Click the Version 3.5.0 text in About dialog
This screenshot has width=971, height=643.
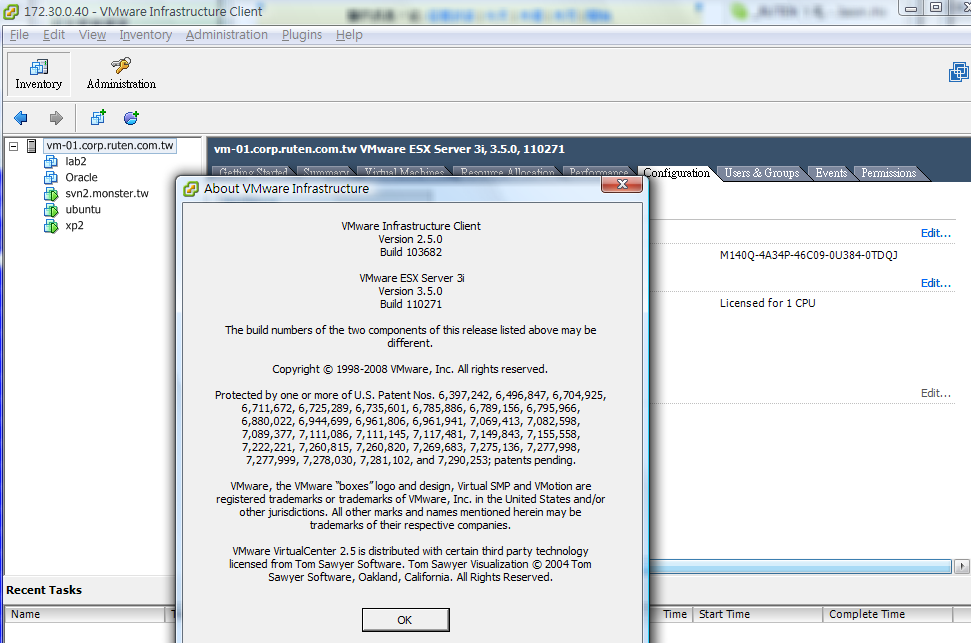coord(411,291)
